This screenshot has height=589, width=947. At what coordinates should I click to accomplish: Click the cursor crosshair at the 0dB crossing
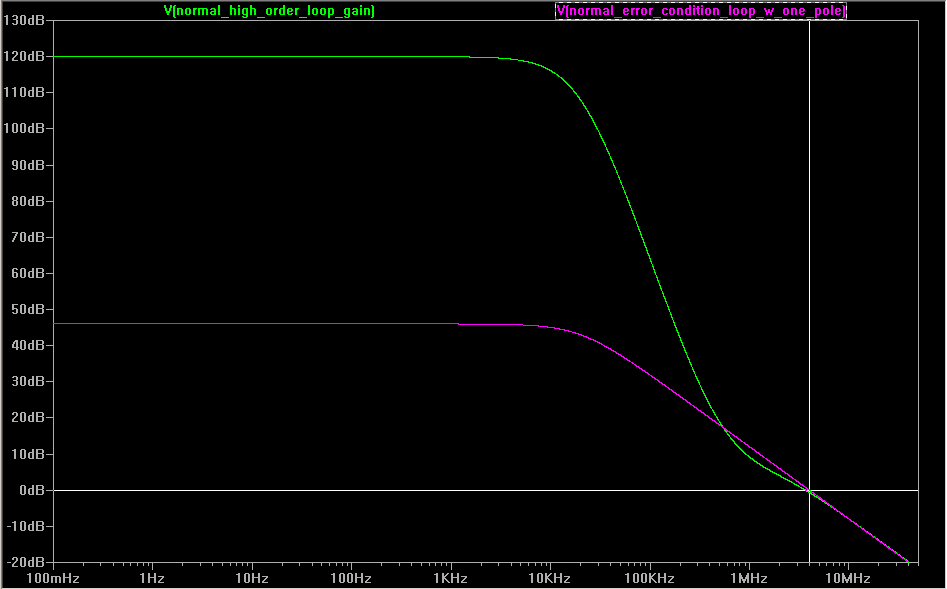pyautogui.click(x=809, y=490)
